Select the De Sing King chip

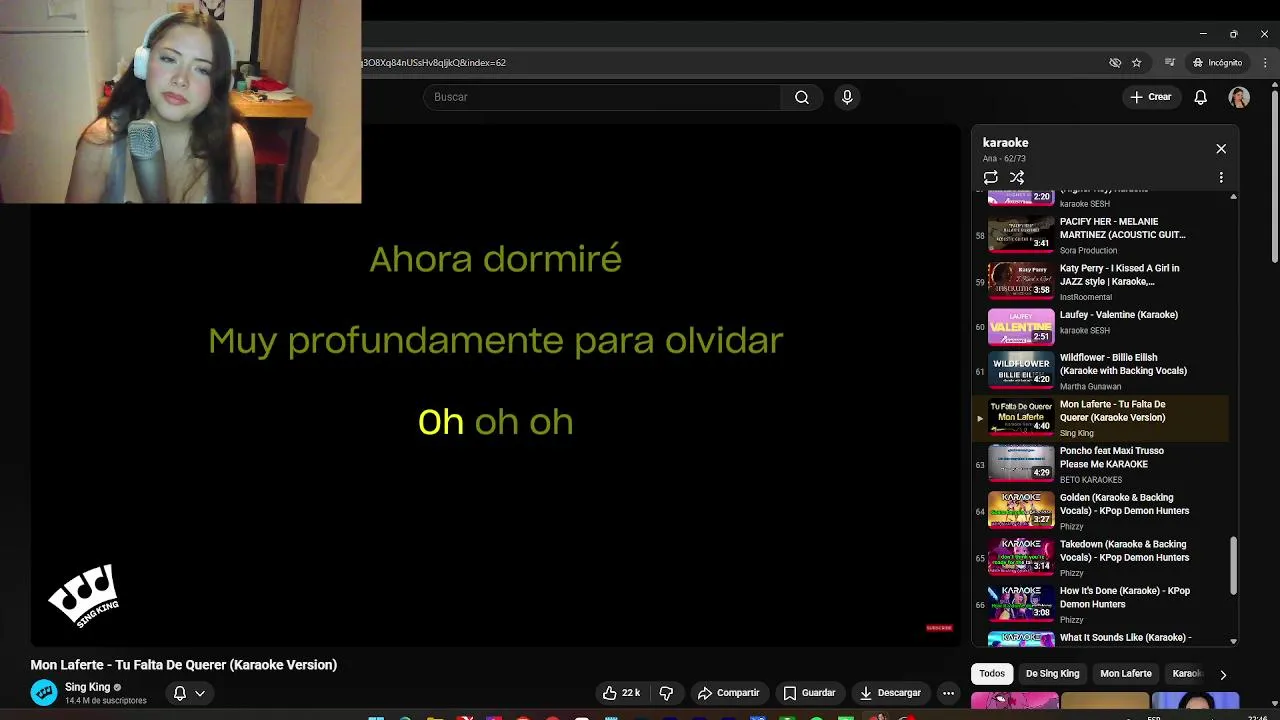click(x=1053, y=673)
